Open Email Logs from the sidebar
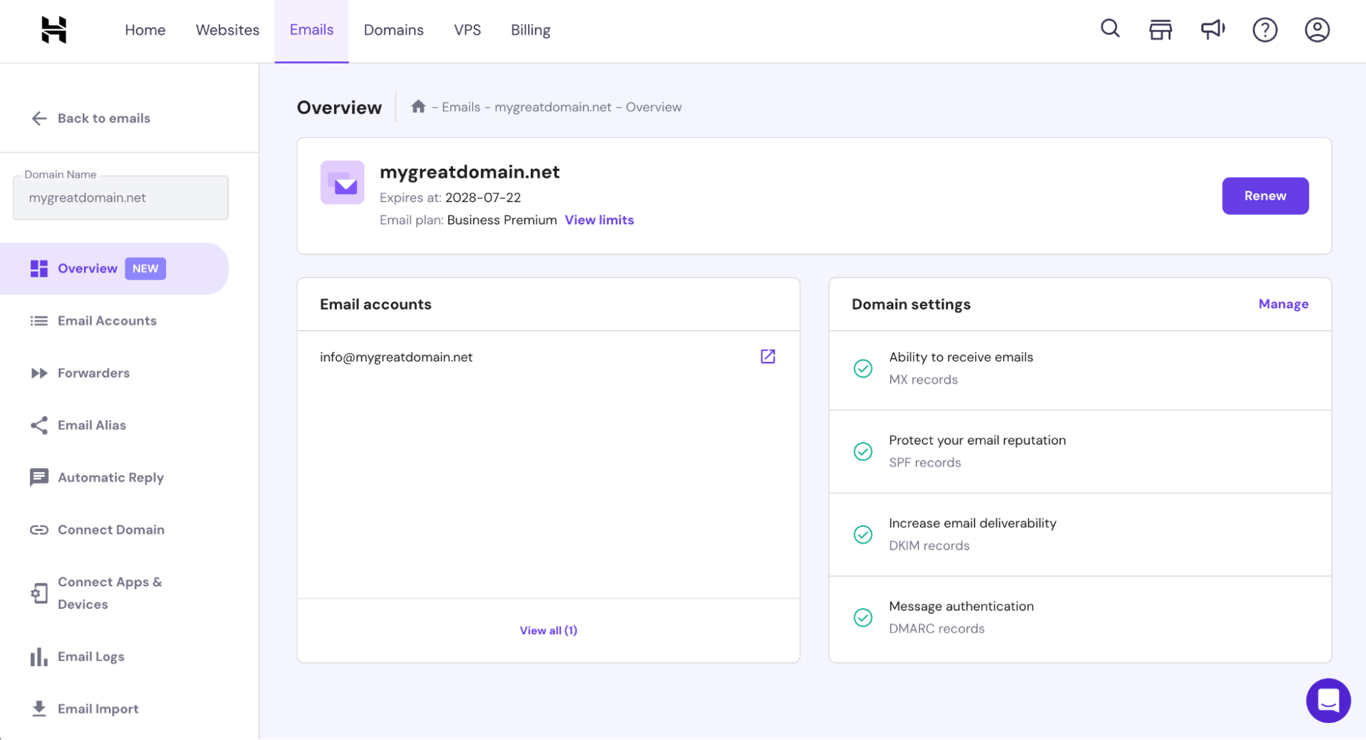The image size is (1366, 740). (91, 656)
